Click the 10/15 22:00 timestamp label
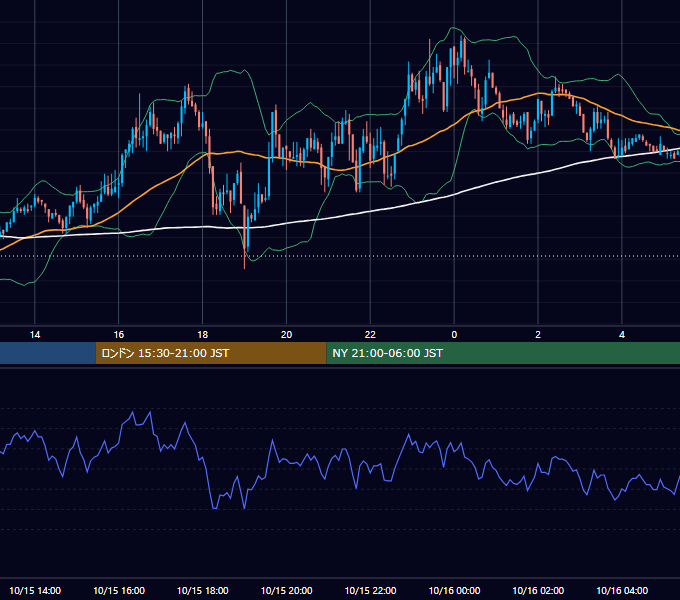The height and width of the screenshot is (600, 680). pos(370,590)
